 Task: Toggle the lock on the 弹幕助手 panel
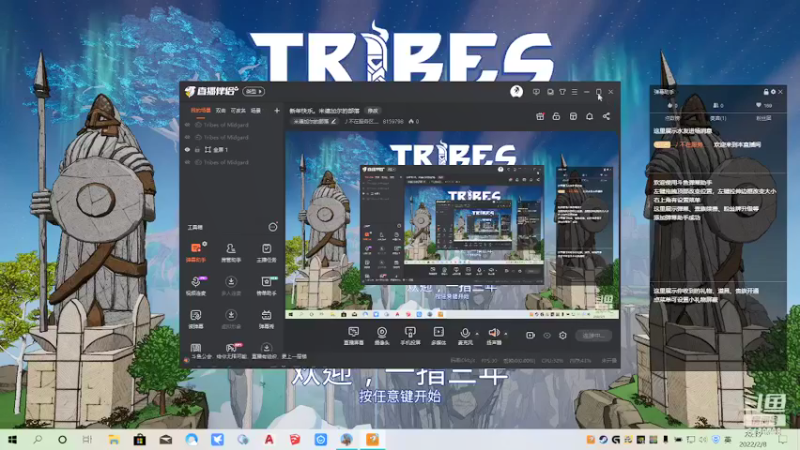pyautogui.click(x=765, y=92)
